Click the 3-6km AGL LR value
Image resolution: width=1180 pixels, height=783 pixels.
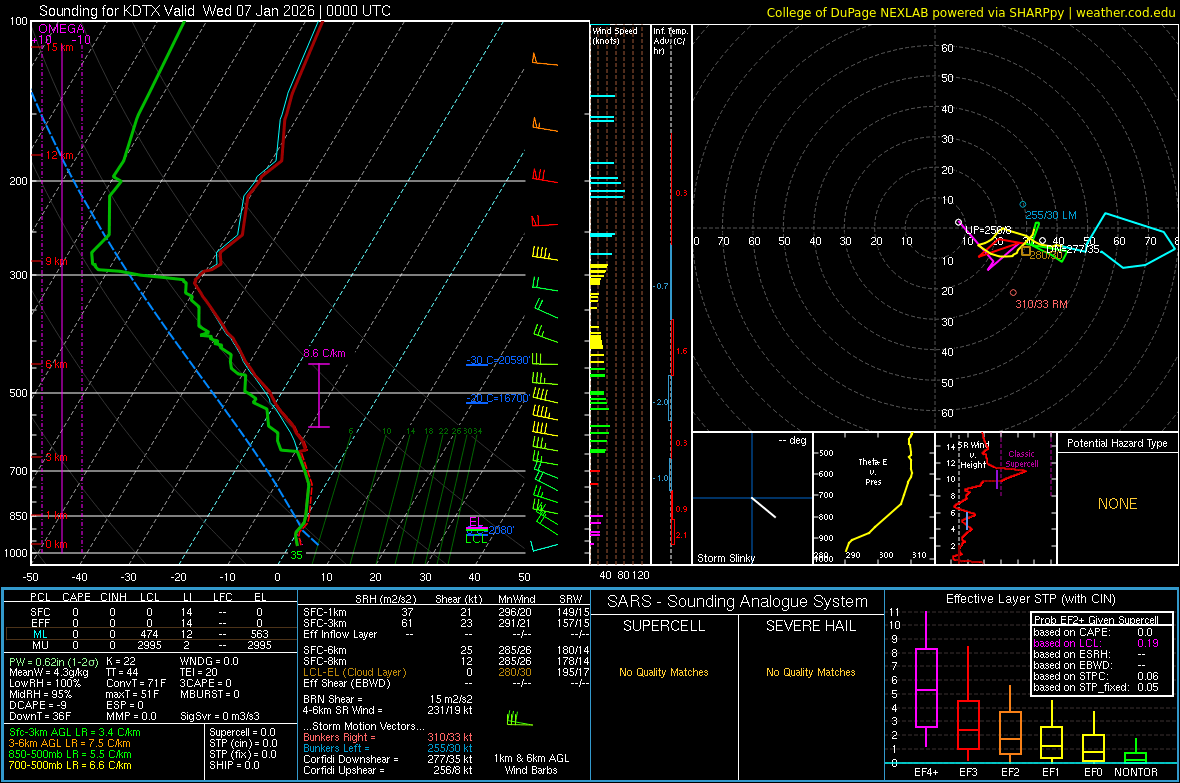75,743
